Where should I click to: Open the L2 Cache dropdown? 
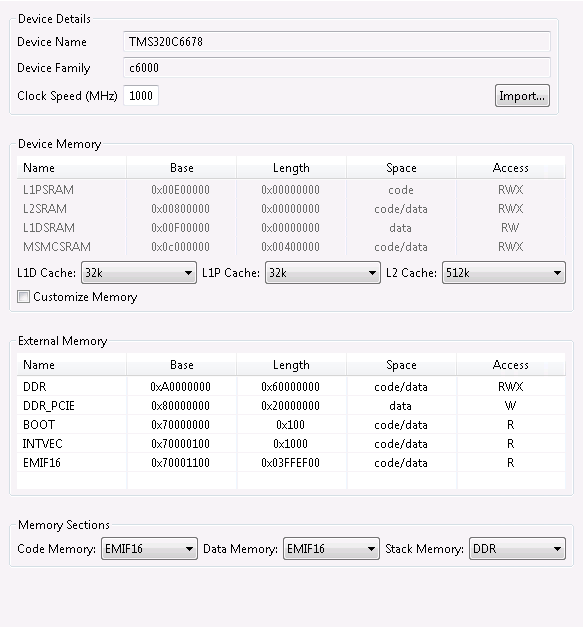(x=504, y=273)
